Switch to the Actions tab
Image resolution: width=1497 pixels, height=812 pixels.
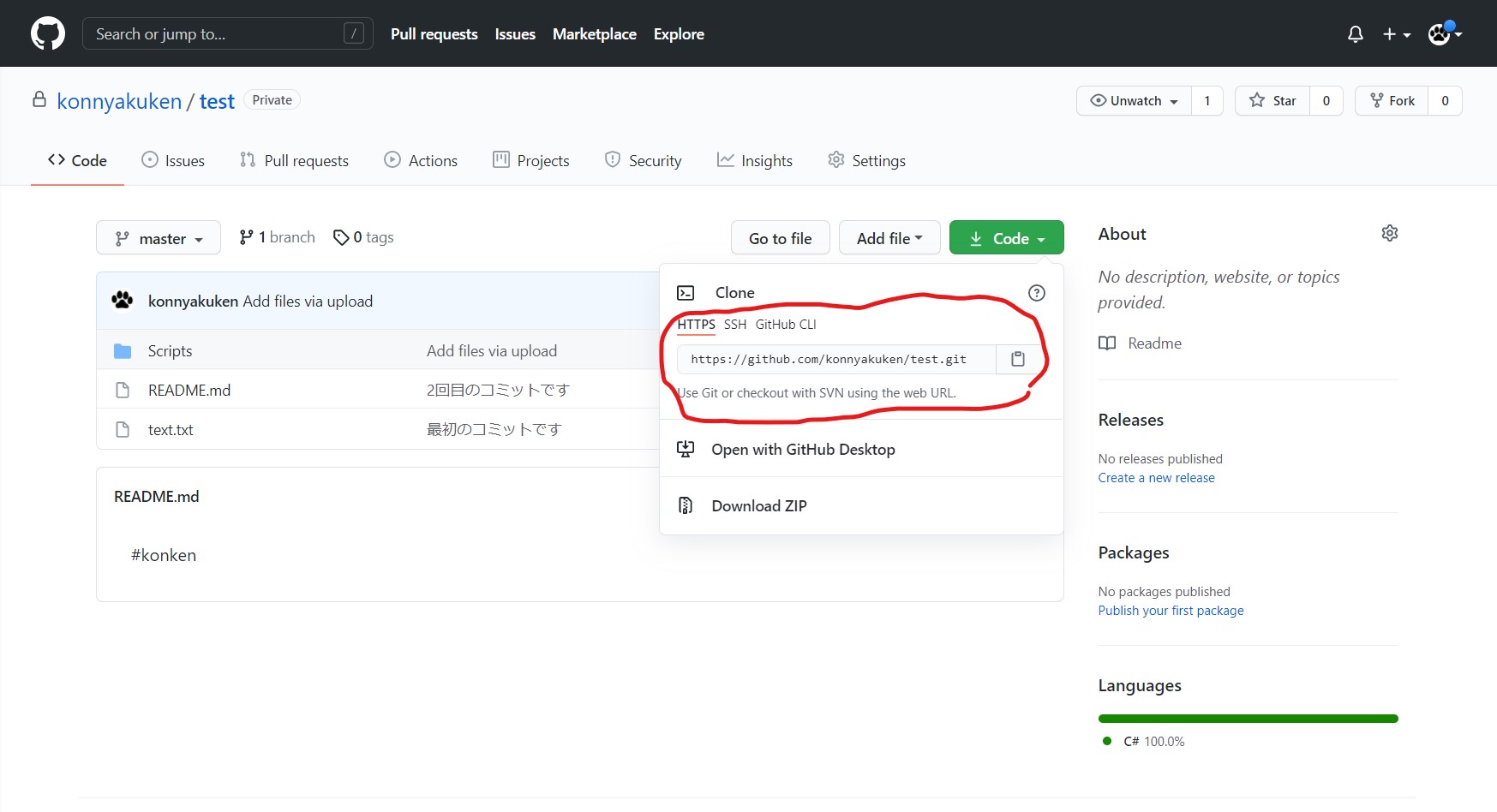421,160
